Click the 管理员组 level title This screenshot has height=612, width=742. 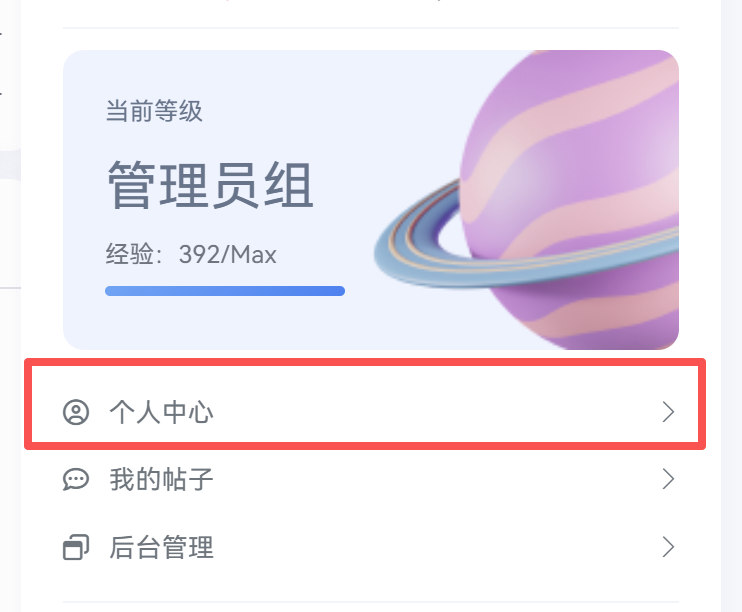pyautogui.click(x=210, y=185)
